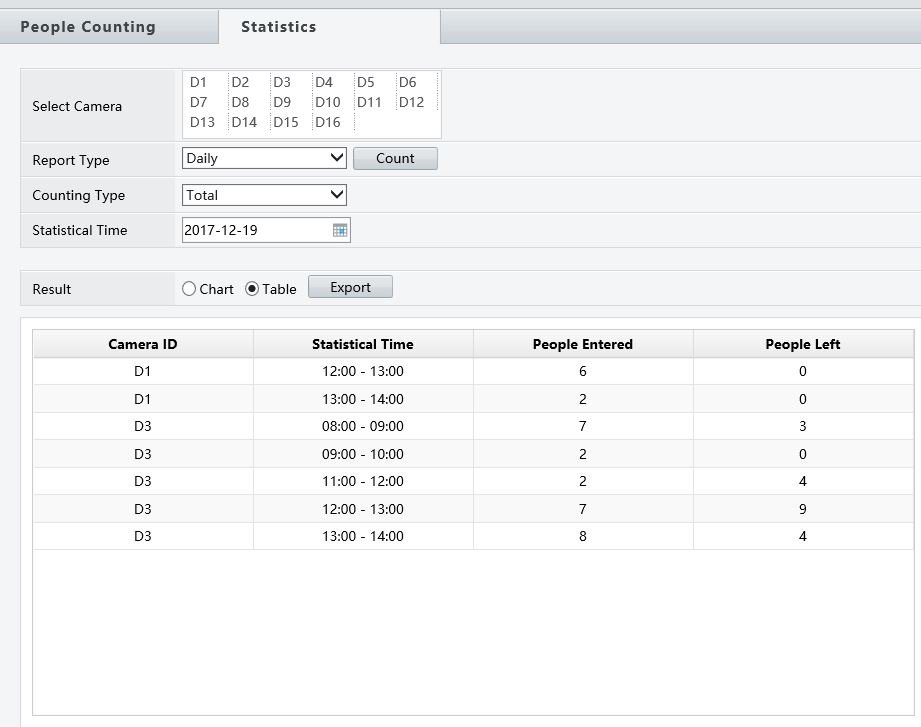Sort by the Camera ID column header
This screenshot has width=921, height=727.
pyautogui.click(x=143, y=344)
